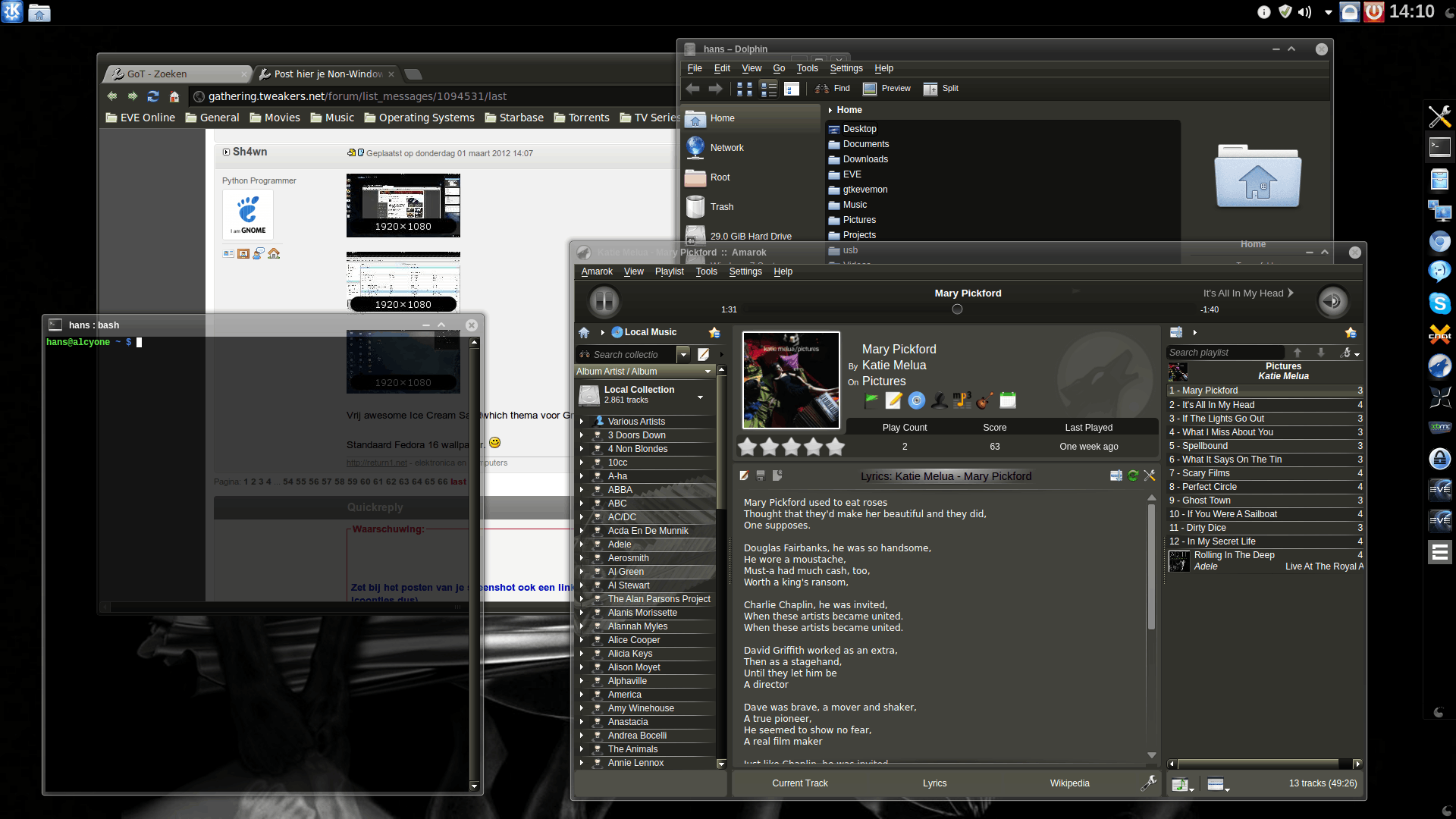Click the Amarok volume speaker button
1456x819 pixels.
coord(1332,302)
